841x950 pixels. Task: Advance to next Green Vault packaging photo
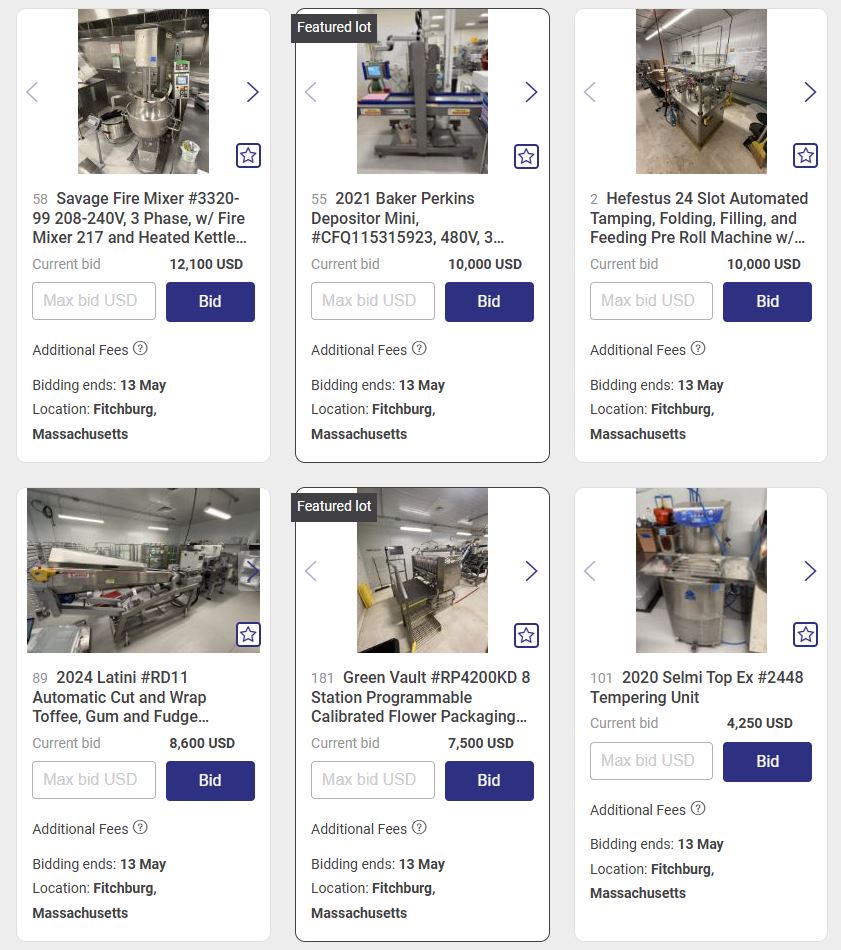pyautogui.click(x=531, y=571)
